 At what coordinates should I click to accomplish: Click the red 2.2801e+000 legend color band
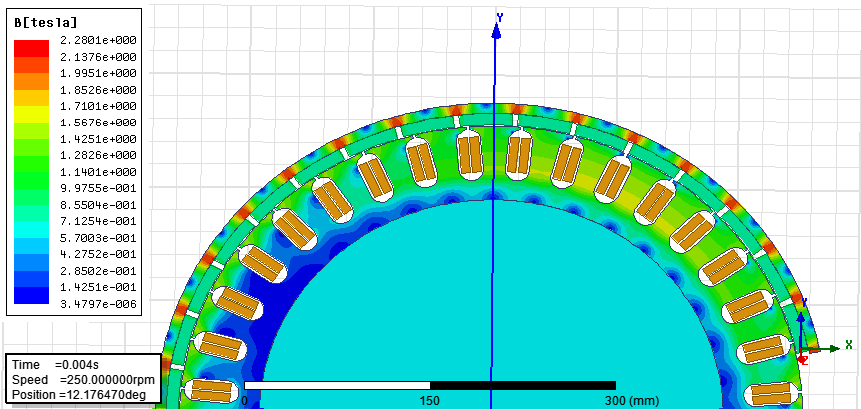[31, 48]
